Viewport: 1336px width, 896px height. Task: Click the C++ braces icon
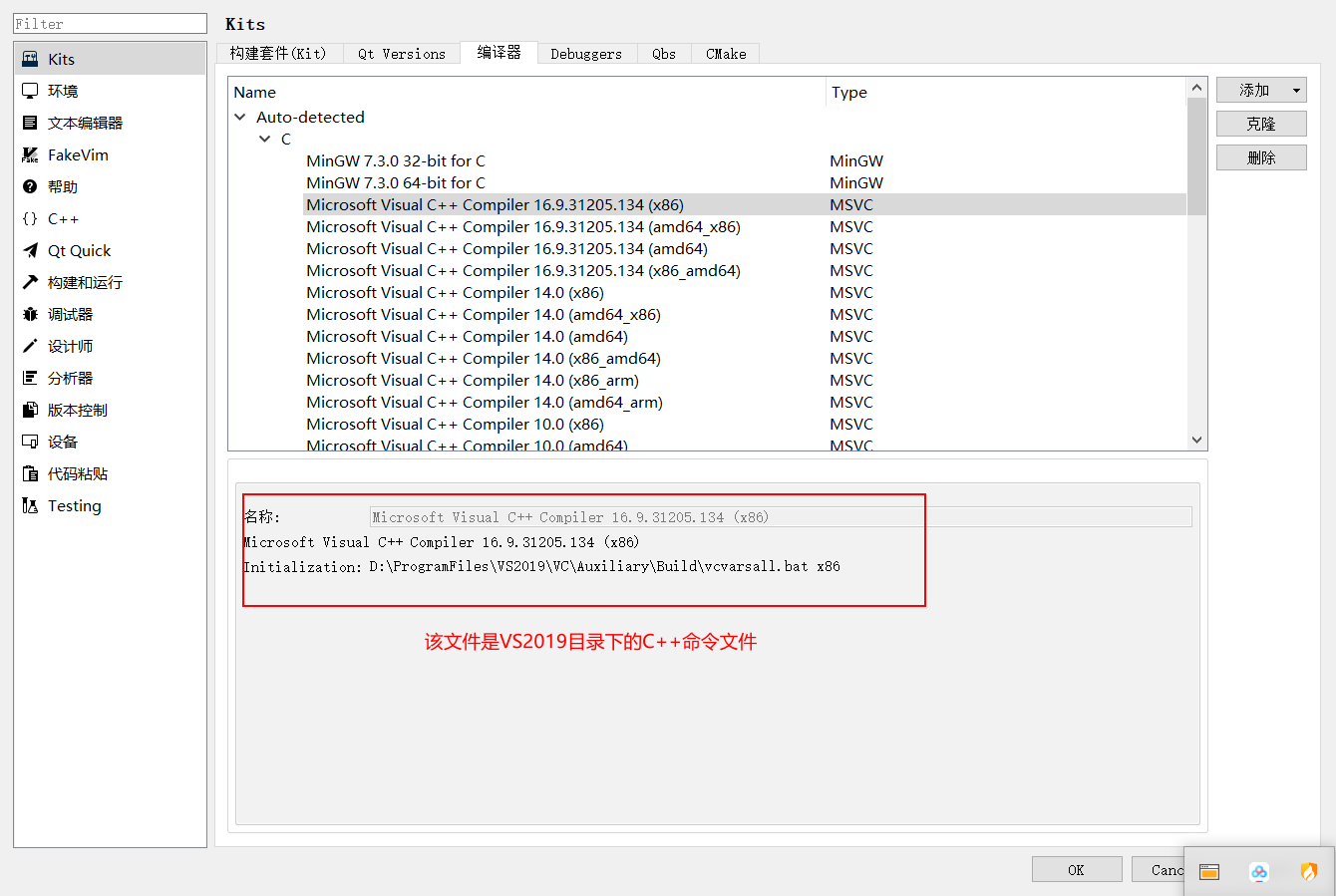30,218
